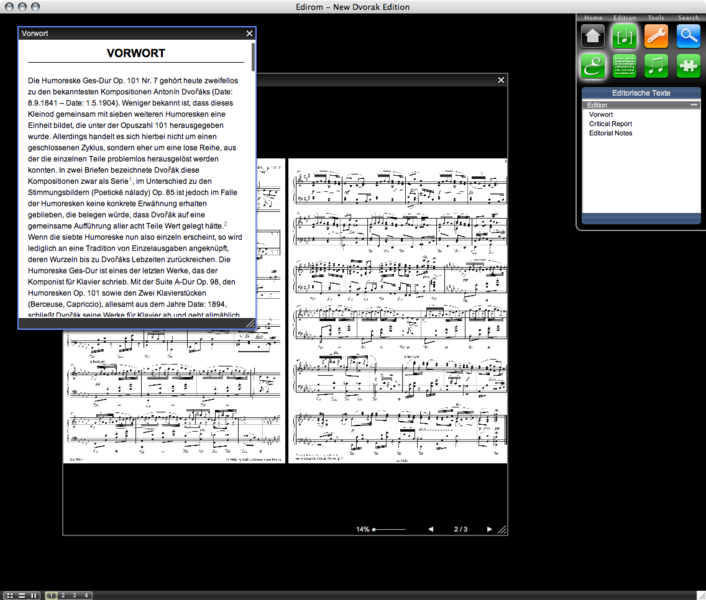Open the Edition music notation icon
Viewport: 706px width, 600px height.
[625, 36]
